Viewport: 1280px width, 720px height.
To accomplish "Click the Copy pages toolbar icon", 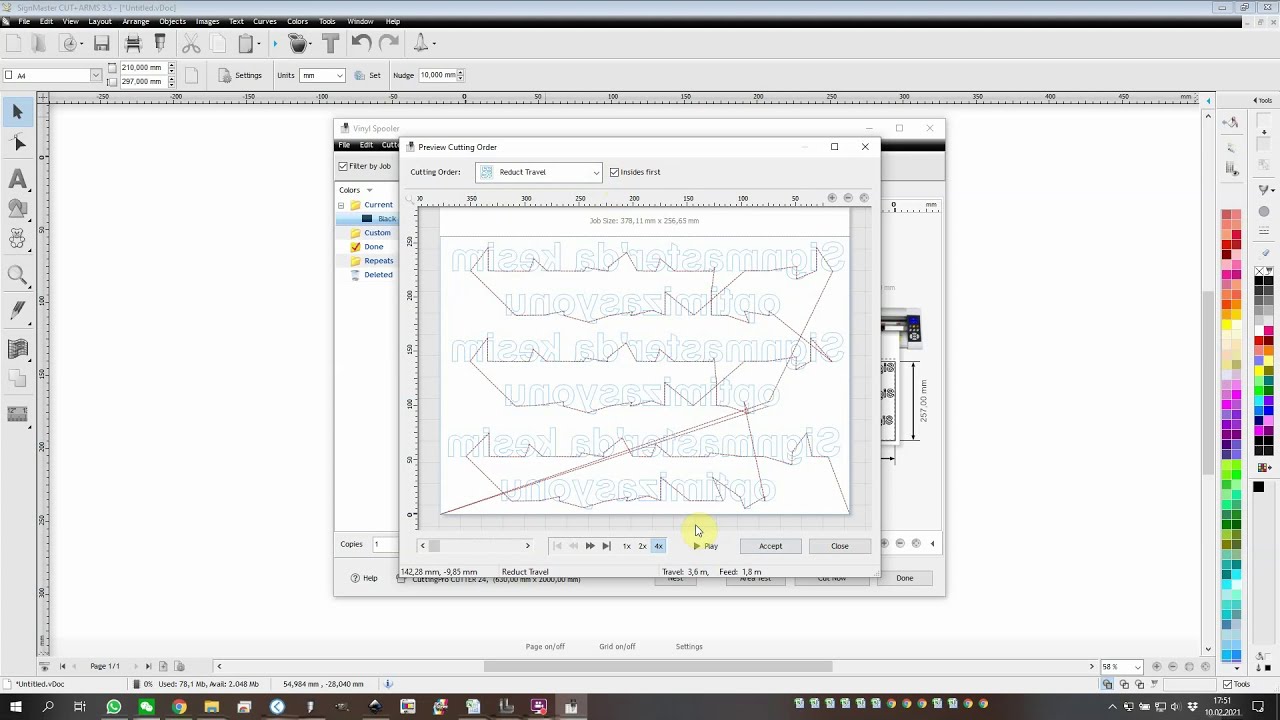I will pyautogui.click(x=218, y=43).
